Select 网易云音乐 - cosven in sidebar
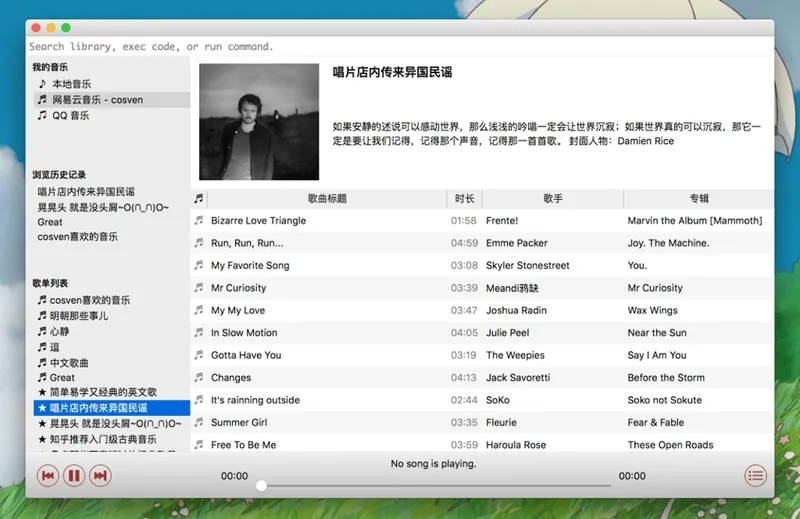The height and width of the screenshot is (519, 800). [x=112, y=100]
